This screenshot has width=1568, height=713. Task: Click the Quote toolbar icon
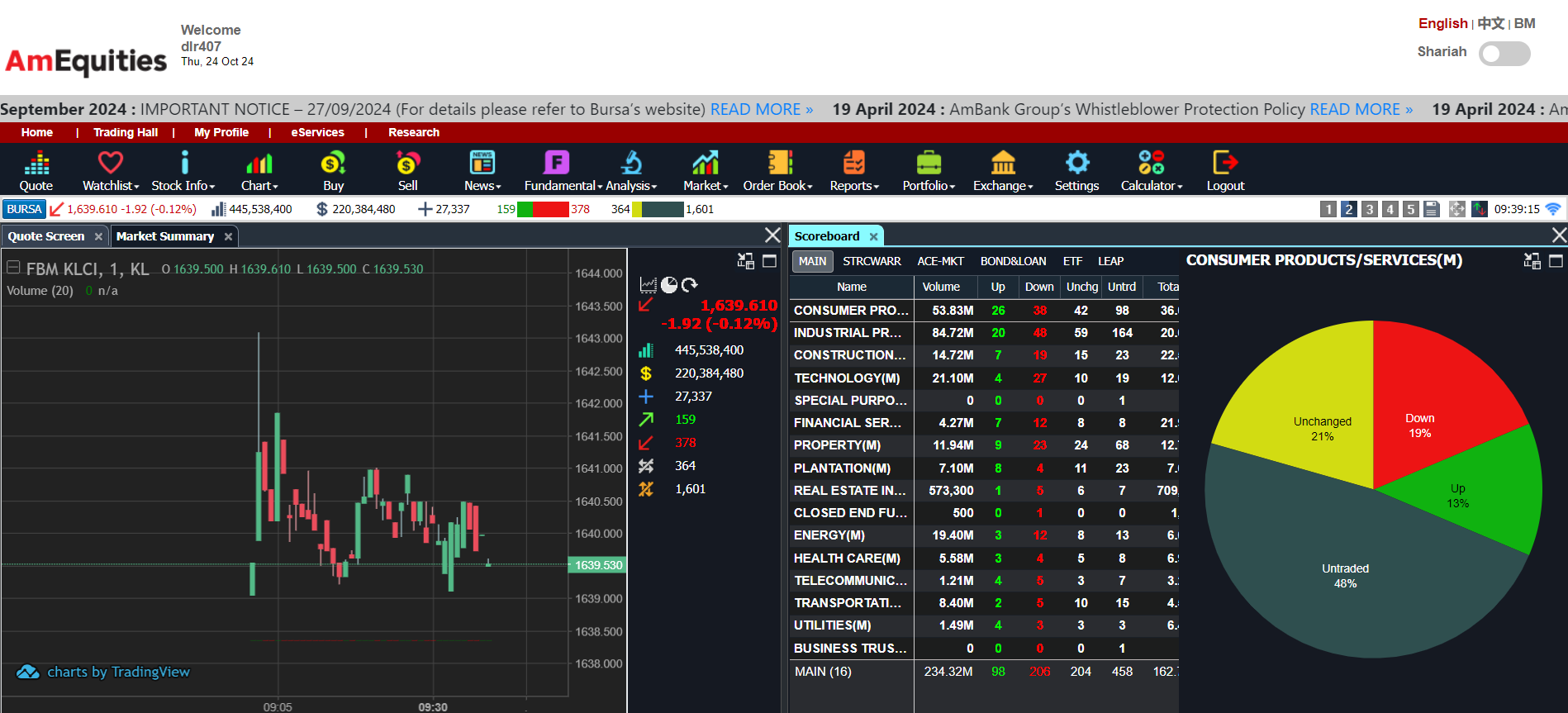(x=36, y=164)
